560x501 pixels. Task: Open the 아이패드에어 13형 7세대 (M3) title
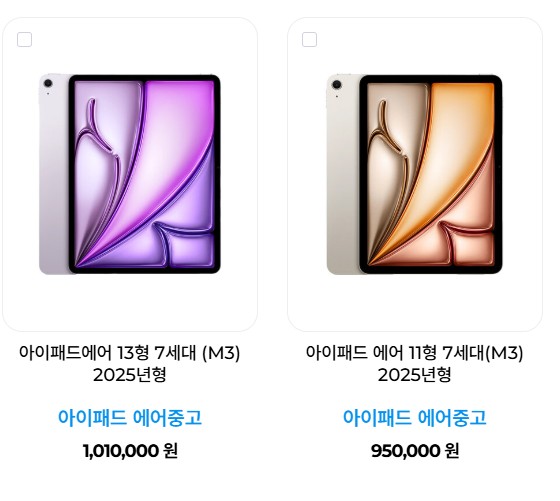130,353
